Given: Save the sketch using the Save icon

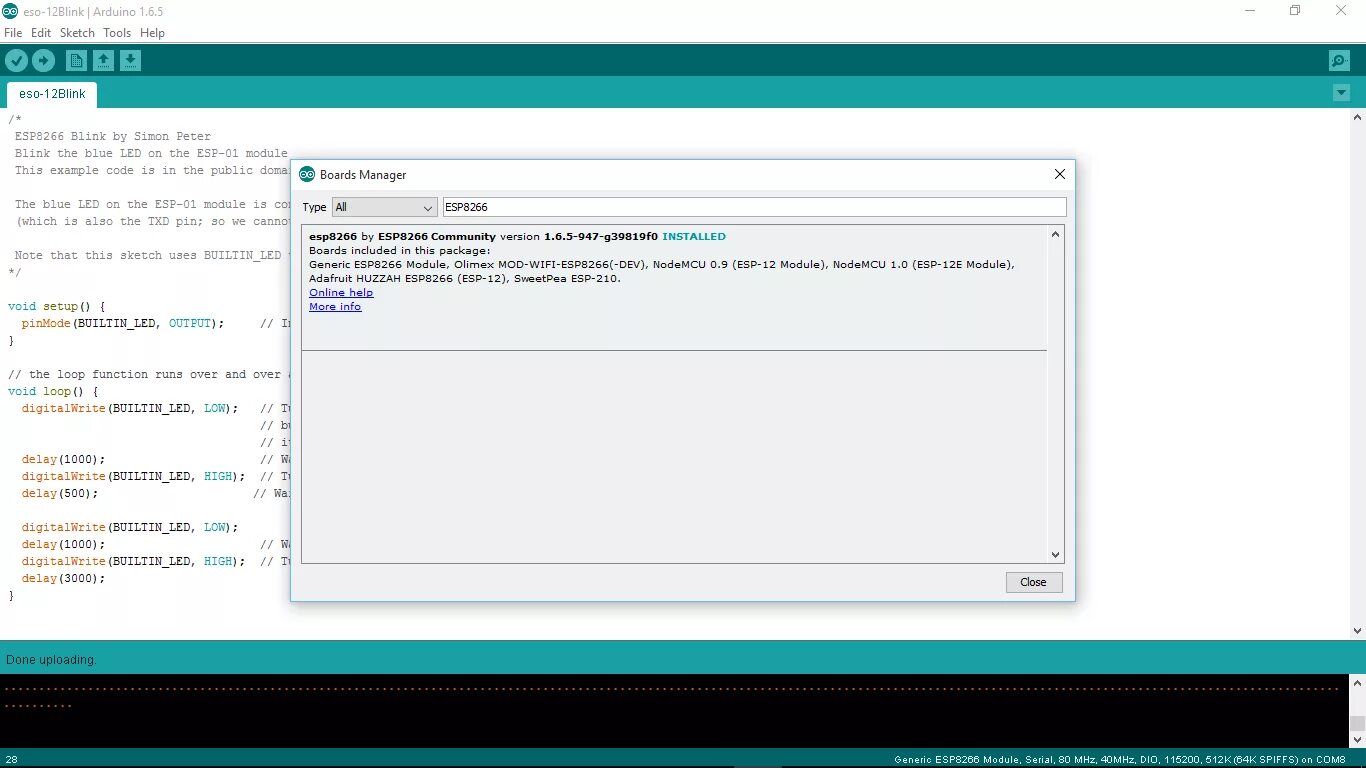Looking at the screenshot, I should tap(130, 61).
